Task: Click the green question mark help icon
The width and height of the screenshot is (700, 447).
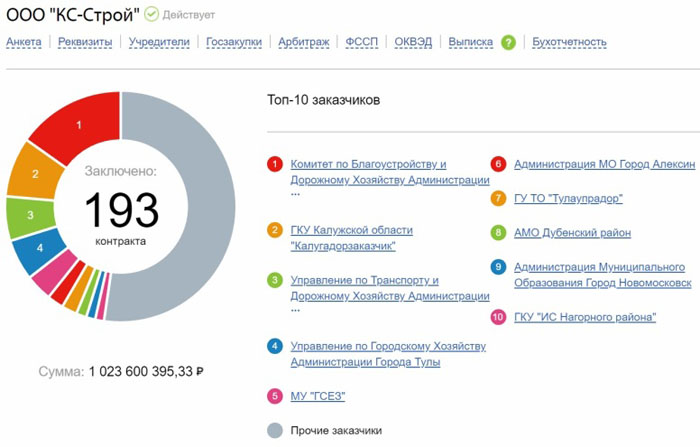Action: pyautogui.click(x=508, y=42)
